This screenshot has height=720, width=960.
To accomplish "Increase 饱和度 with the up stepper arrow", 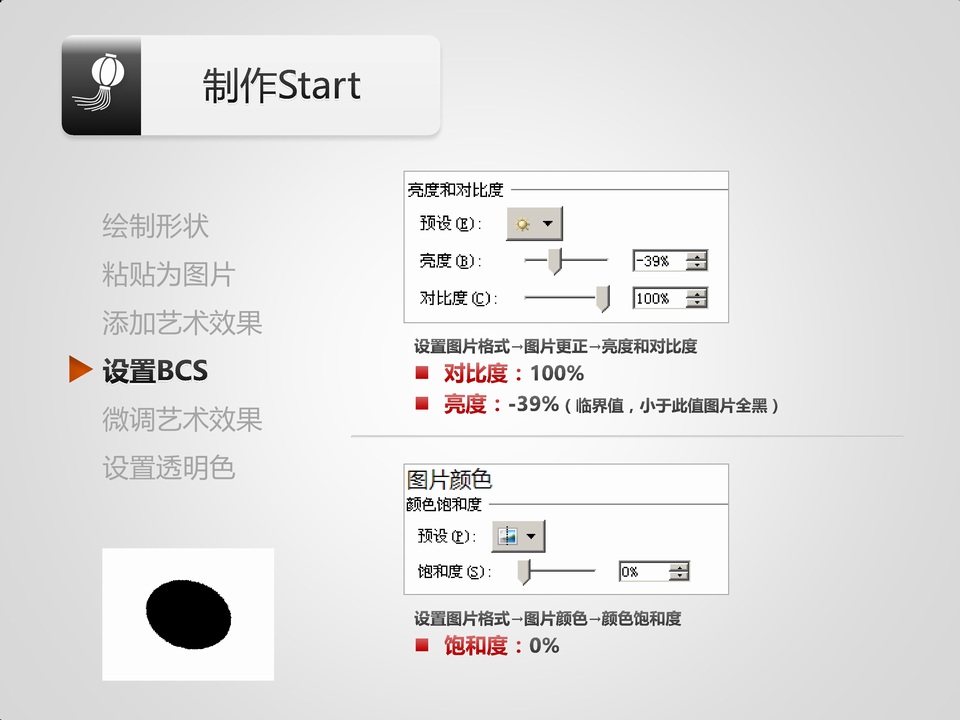I will (x=680, y=567).
